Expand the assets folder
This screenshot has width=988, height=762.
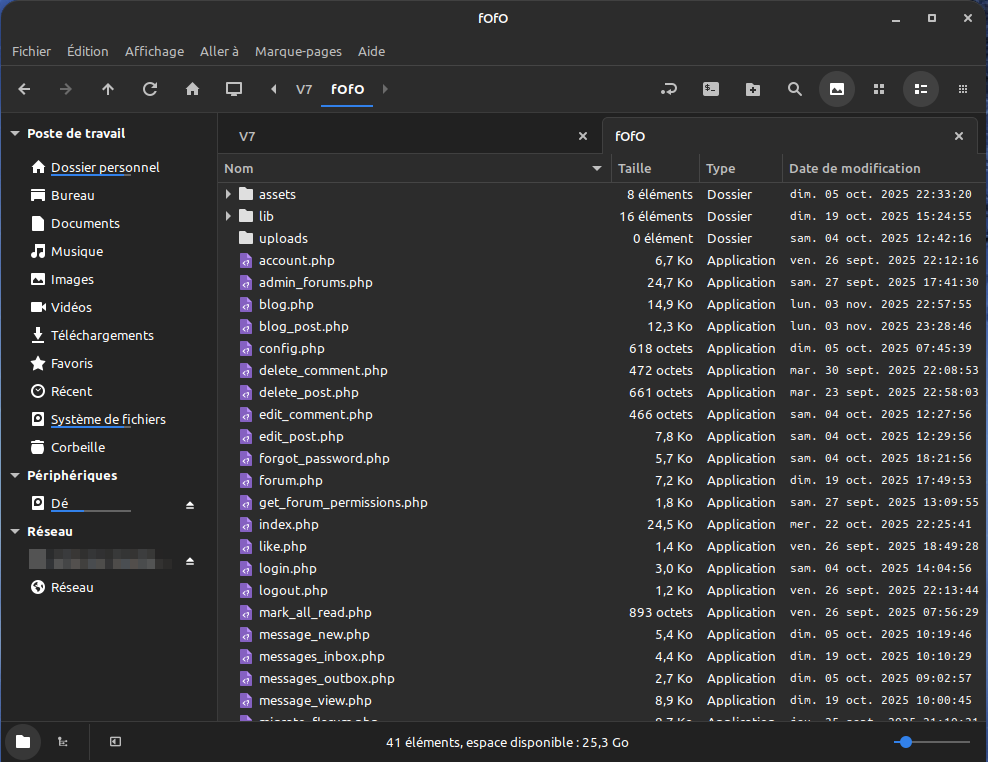coord(229,194)
